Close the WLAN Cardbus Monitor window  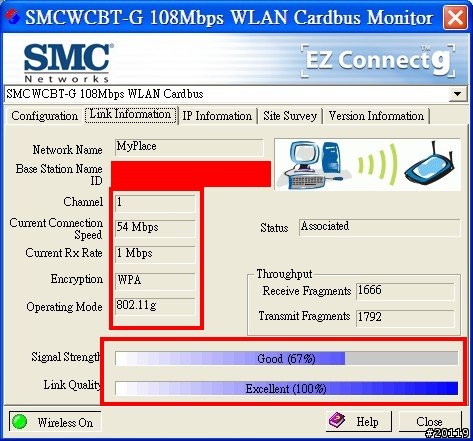455,17
